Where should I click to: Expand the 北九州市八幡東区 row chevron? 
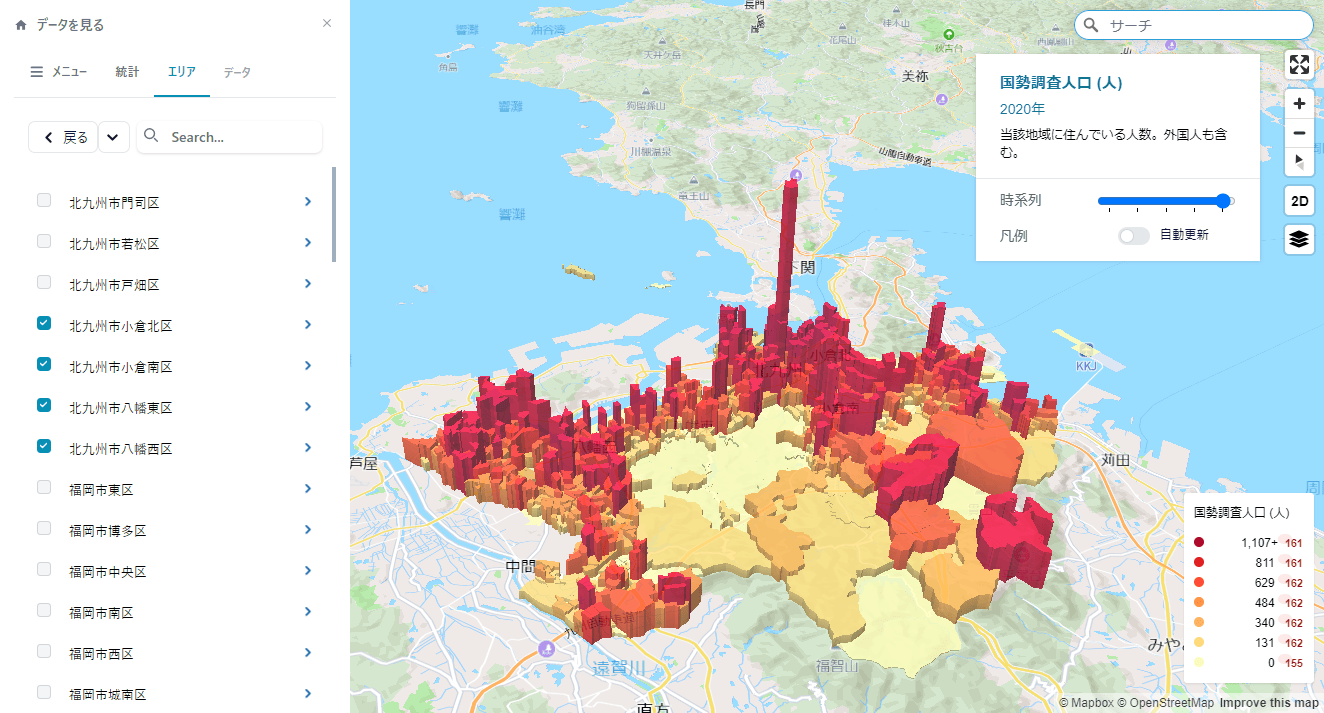coord(308,407)
